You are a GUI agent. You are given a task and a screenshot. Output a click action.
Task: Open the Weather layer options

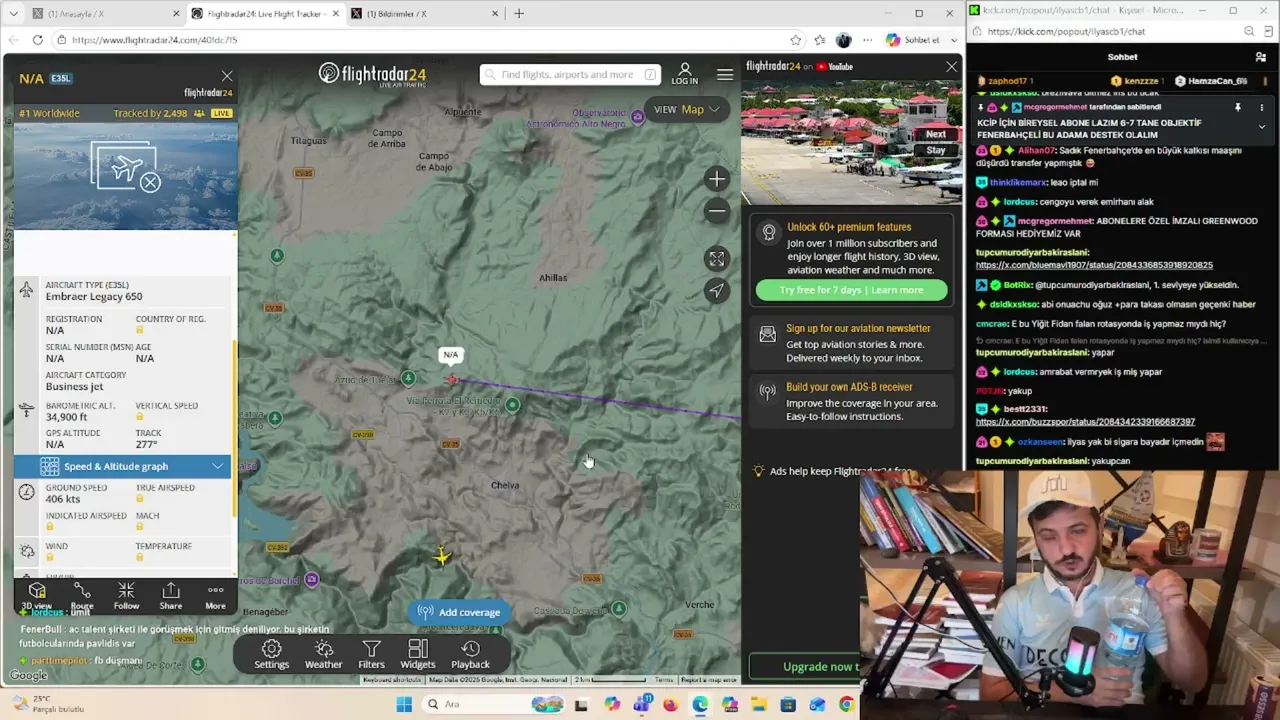tap(323, 655)
